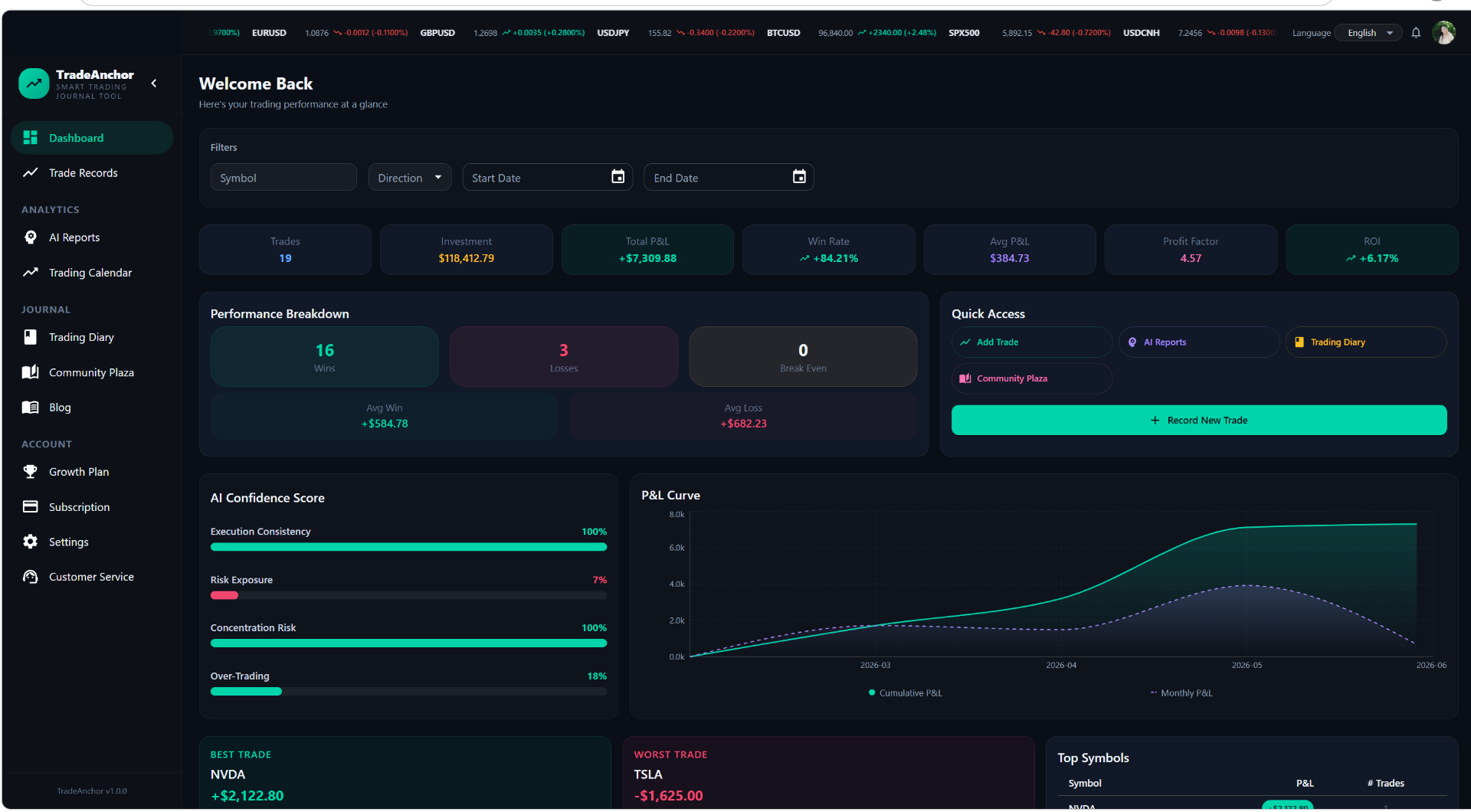This screenshot has height=812, width=1471.
Task: Click the Record New Trade button
Action: [x=1199, y=421]
